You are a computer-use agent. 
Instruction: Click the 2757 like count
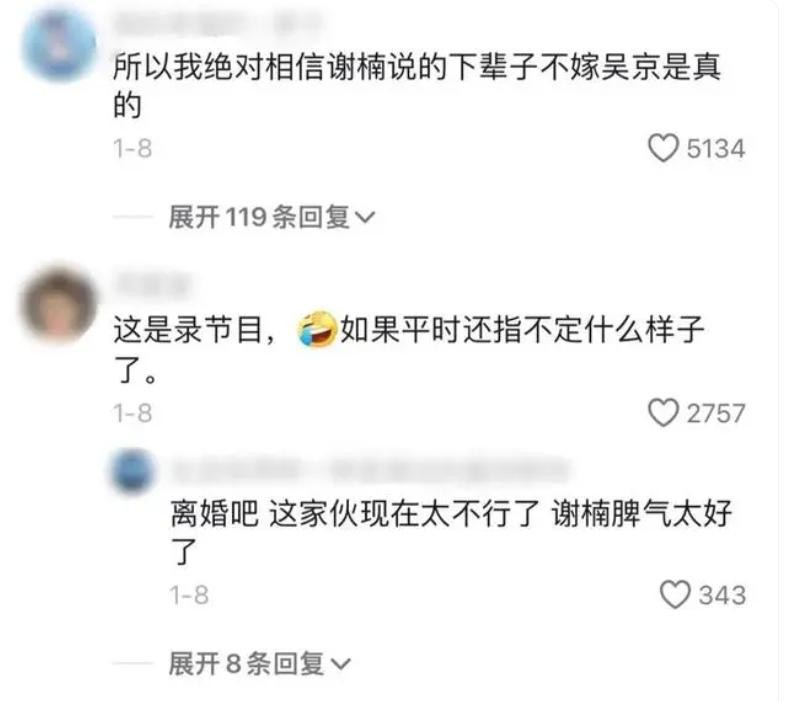click(715, 413)
